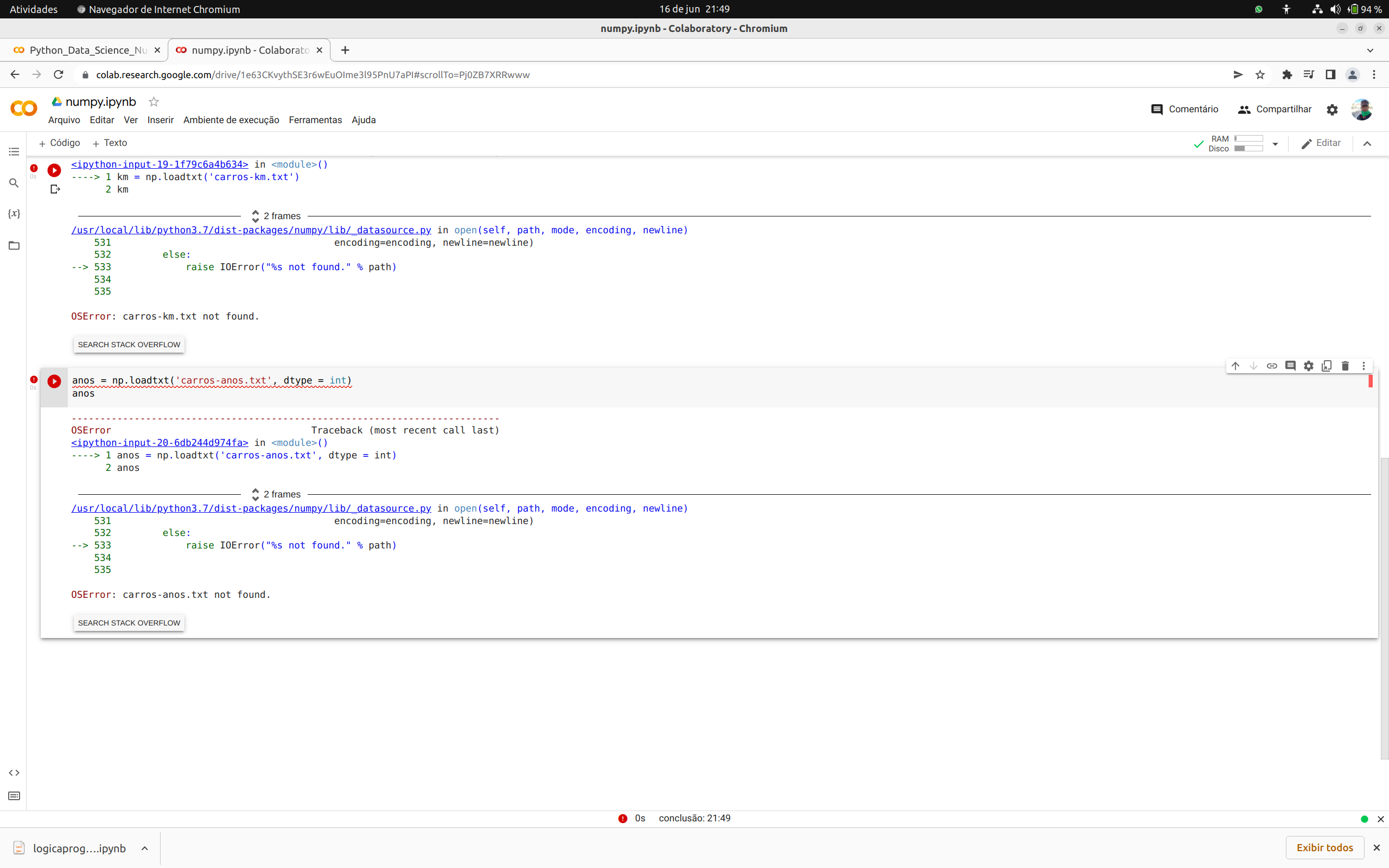Image resolution: width=1389 pixels, height=868 pixels.
Task: Open the variables inspector {x} icon
Action: pyautogui.click(x=14, y=214)
